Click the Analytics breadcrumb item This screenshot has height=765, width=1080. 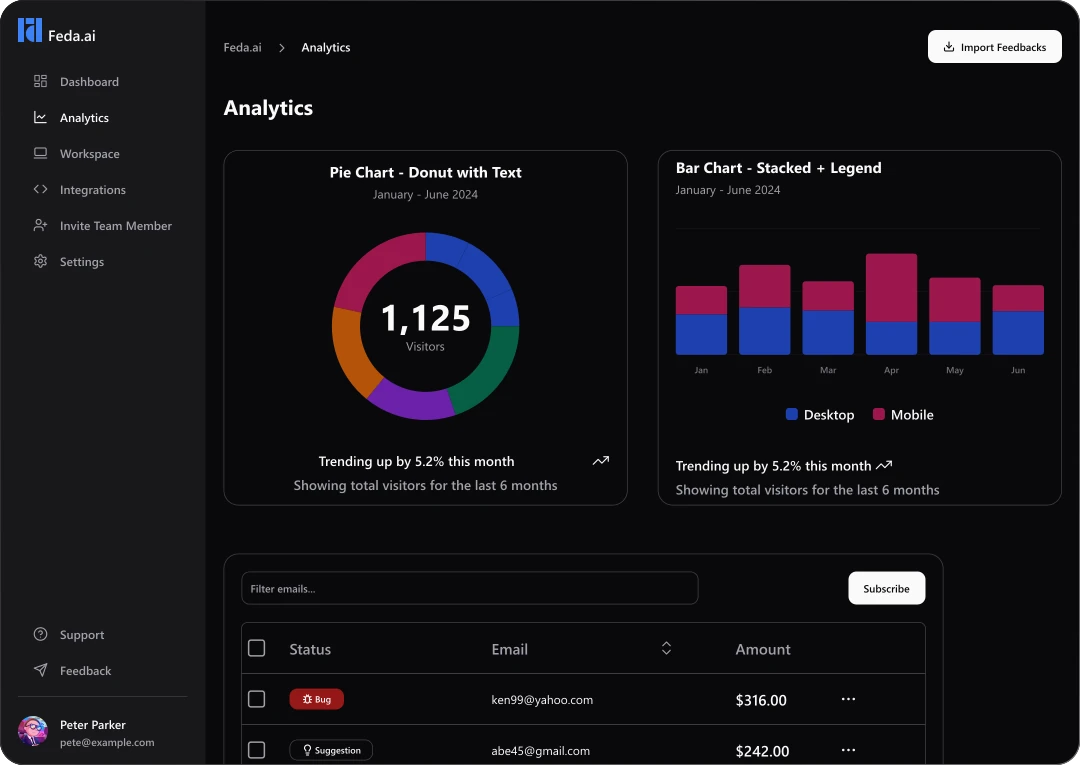tap(326, 48)
